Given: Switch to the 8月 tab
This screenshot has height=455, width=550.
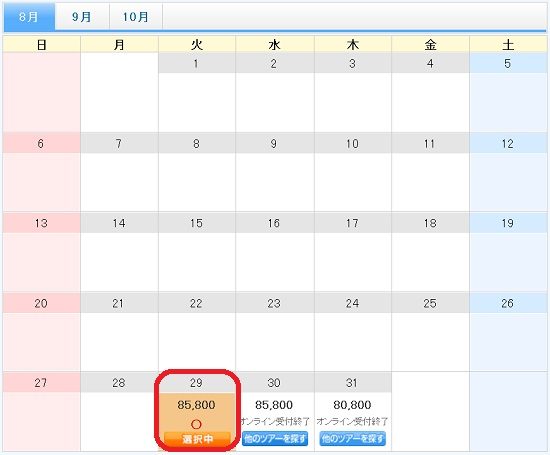Looking at the screenshot, I should (29, 17).
